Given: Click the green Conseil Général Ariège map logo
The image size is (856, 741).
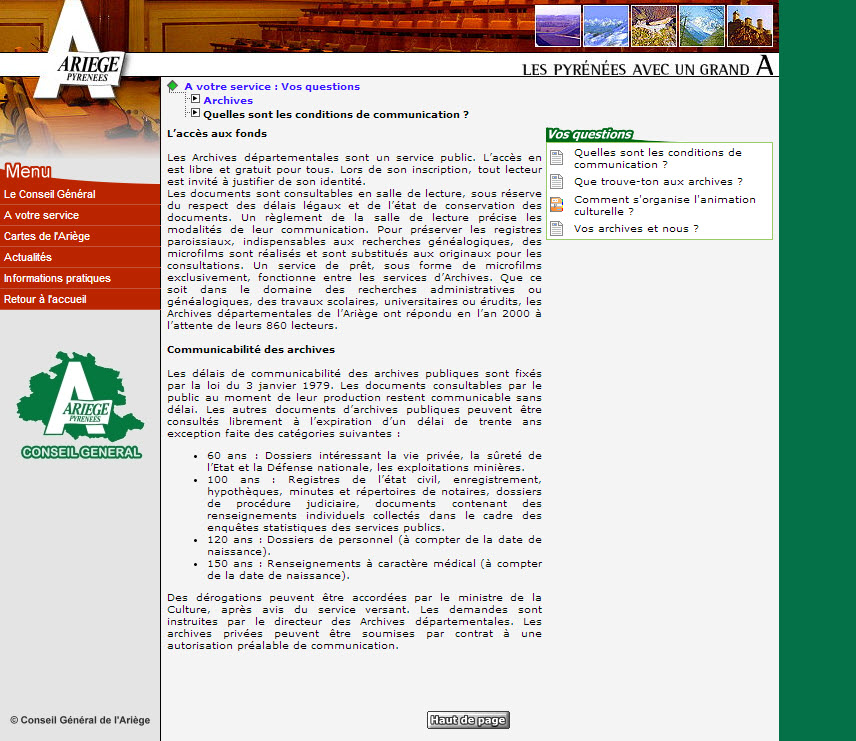Looking at the screenshot, I should click(x=81, y=405).
